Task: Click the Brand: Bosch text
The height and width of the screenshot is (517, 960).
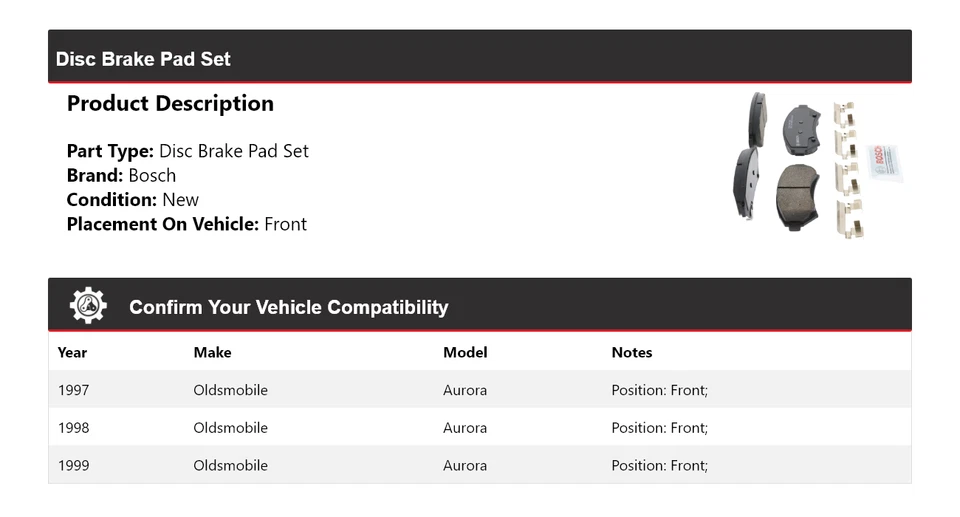Action: (121, 175)
